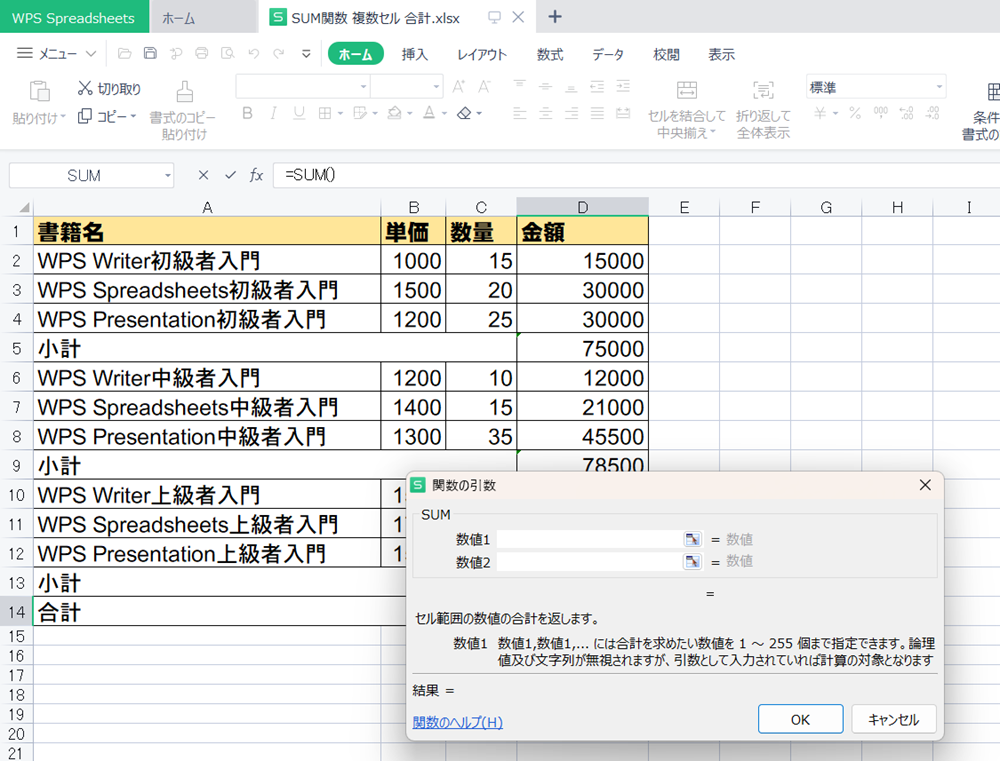Click cell WPS Writer初級者入門
Screen dimensions: 1000x761
[x=207, y=261]
